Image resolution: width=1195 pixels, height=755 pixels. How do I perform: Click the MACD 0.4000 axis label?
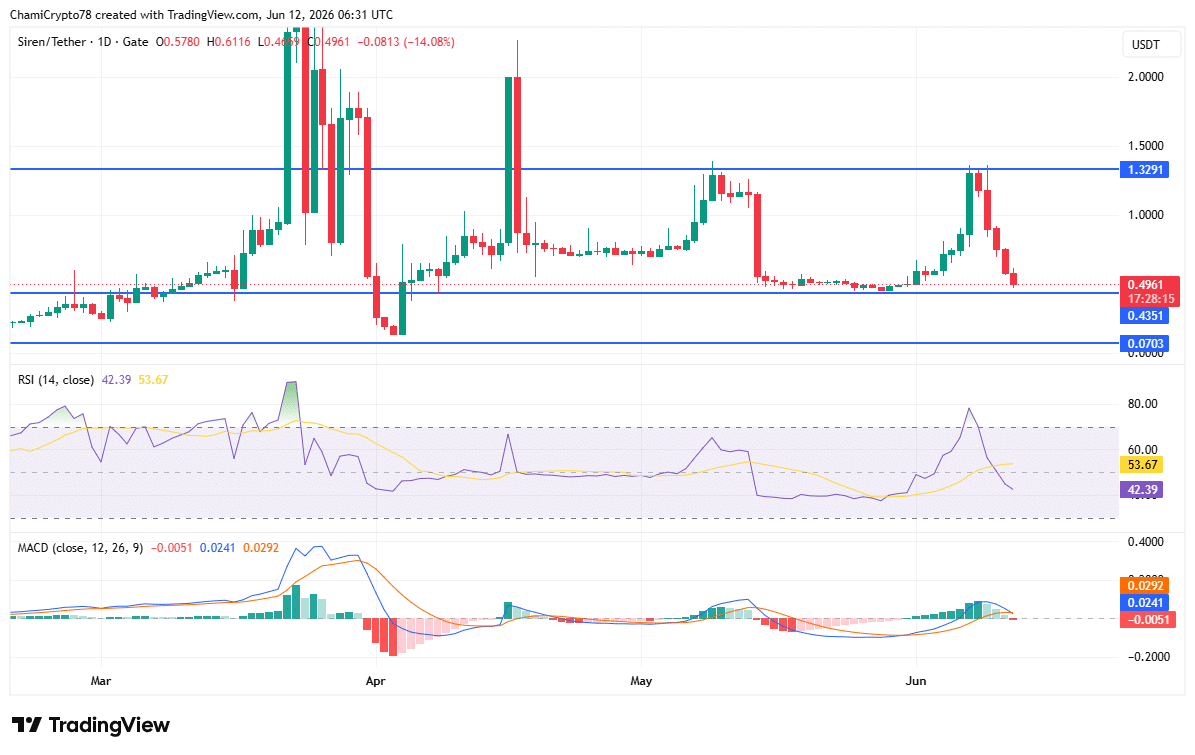click(x=1145, y=542)
